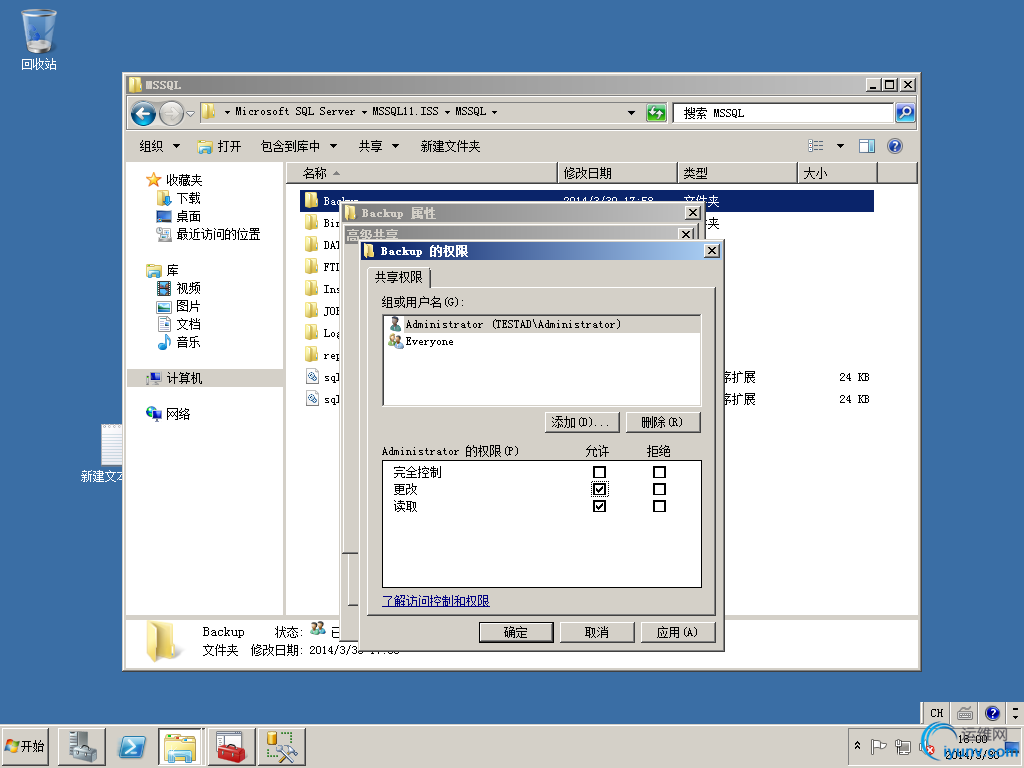Toggle the preview pane icon
The image size is (1024, 768).
867,146
